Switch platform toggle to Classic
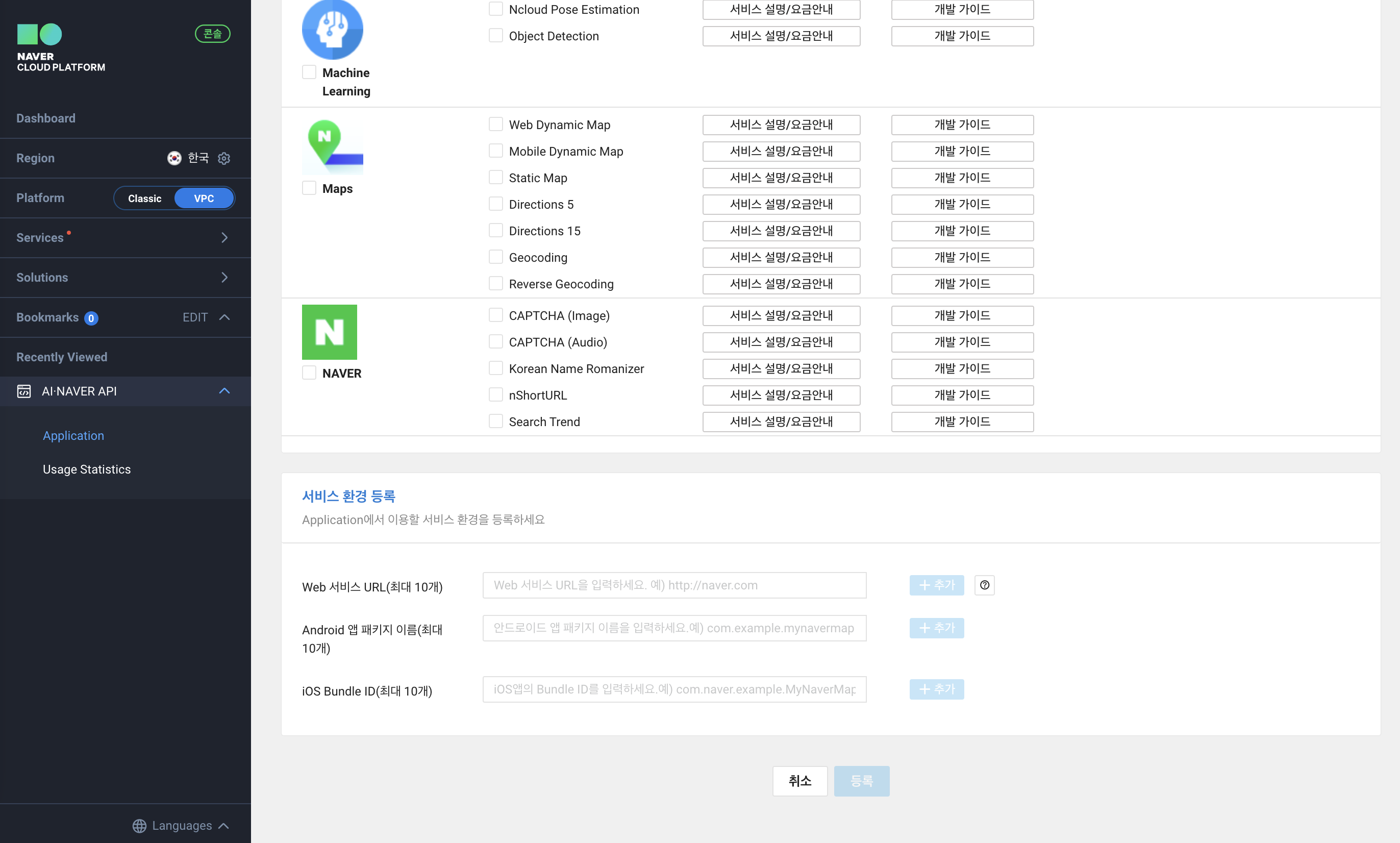The image size is (1400, 843). [145, 199]
